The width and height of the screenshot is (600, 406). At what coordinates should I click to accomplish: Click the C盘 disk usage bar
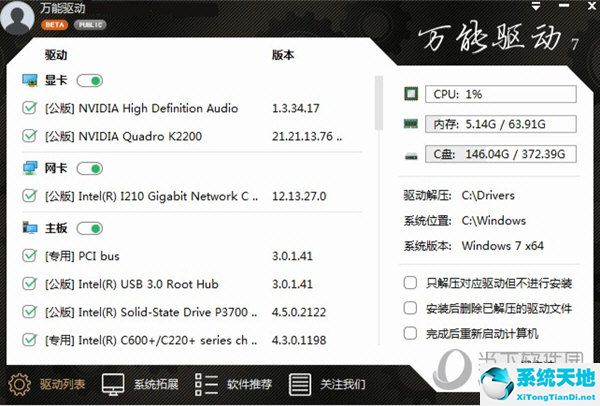coord(501,154)
